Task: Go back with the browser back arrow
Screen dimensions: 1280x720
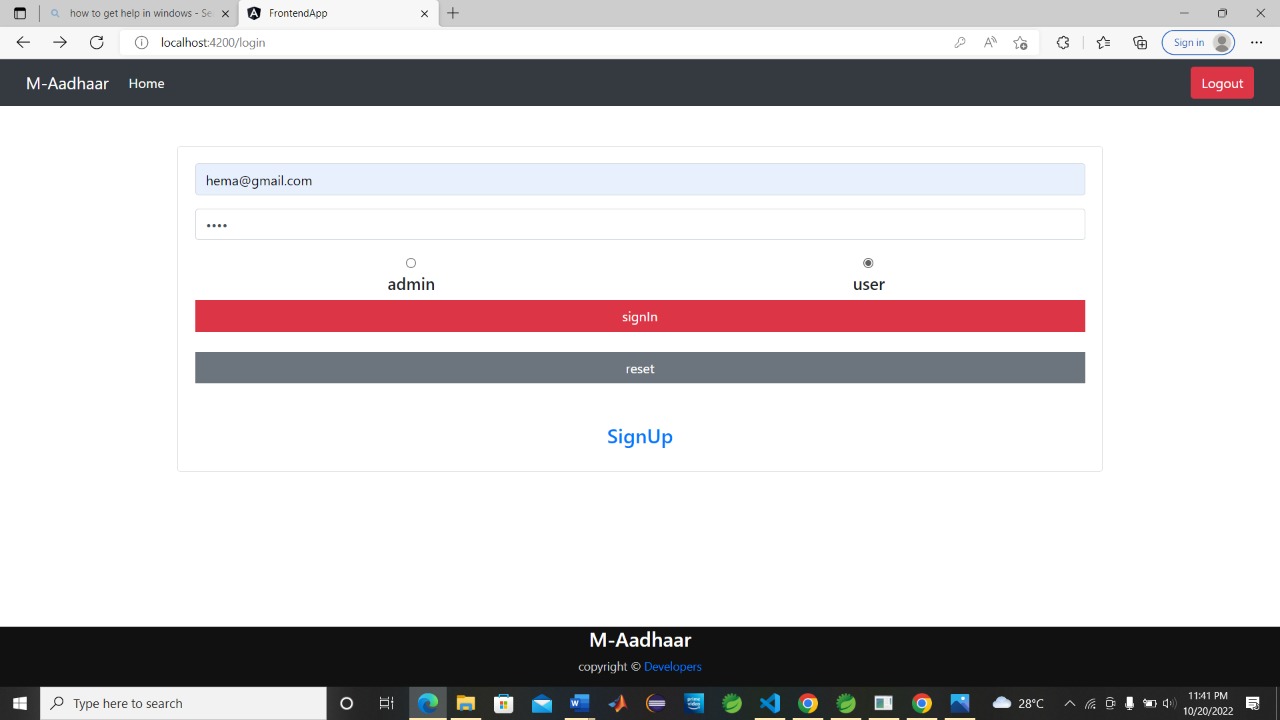Action: click(23, 42)
